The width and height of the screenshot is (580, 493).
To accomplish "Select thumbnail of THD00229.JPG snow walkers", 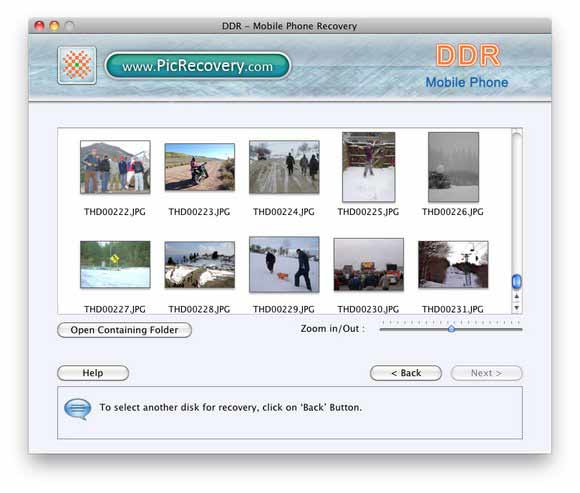I will [284, 264].
